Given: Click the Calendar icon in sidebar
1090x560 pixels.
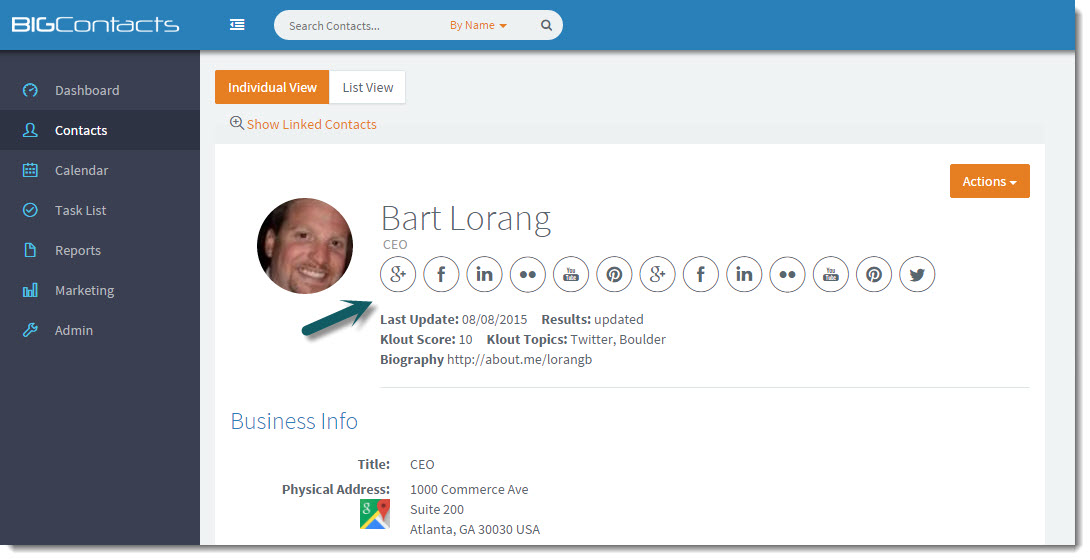Looking at the screenshot, I should (30, 170).
